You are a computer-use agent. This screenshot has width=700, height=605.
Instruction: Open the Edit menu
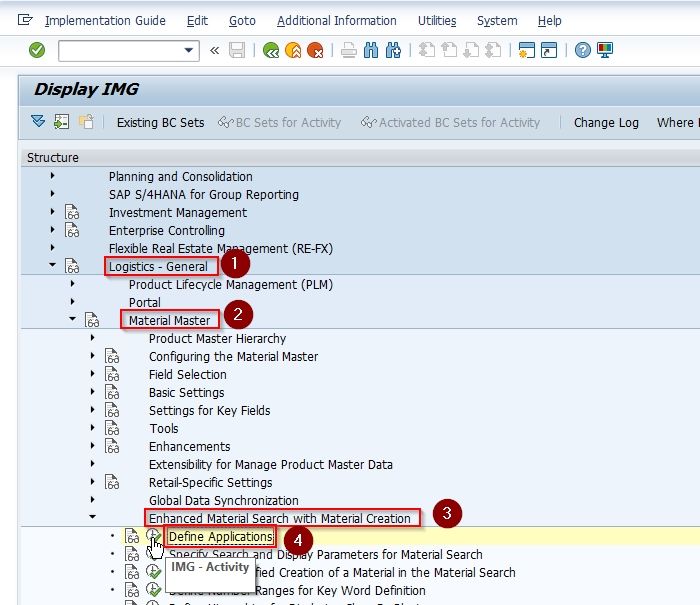pos(197,21)
